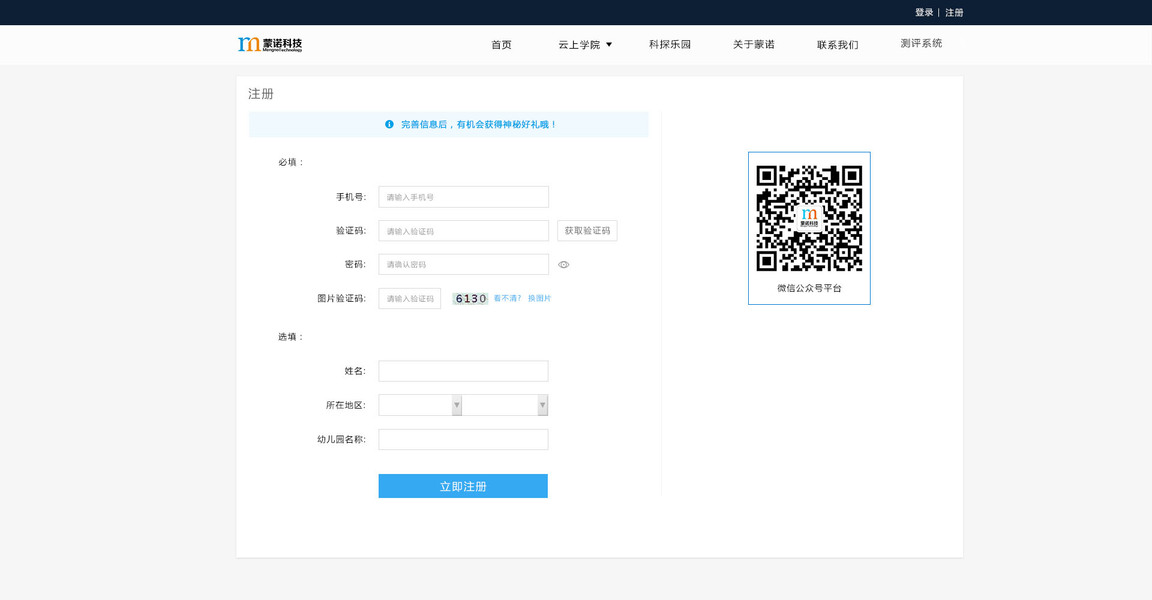Click the info icon in the banner
1152x600 pixels.
click(x=389, y=124)
